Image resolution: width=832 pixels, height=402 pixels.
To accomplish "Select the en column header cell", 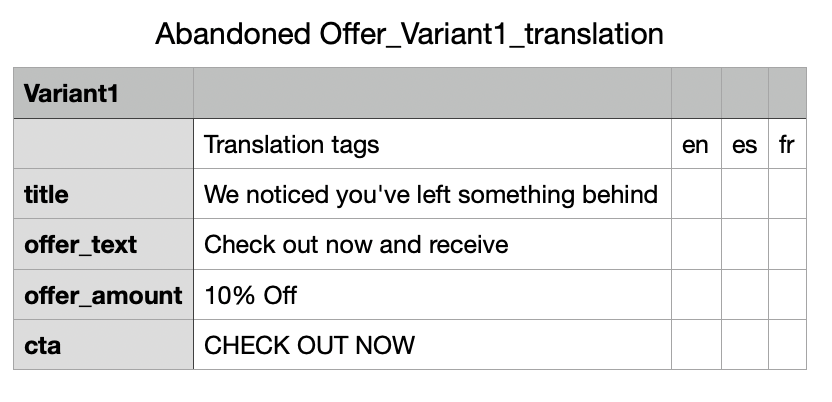I will [695, 144].
